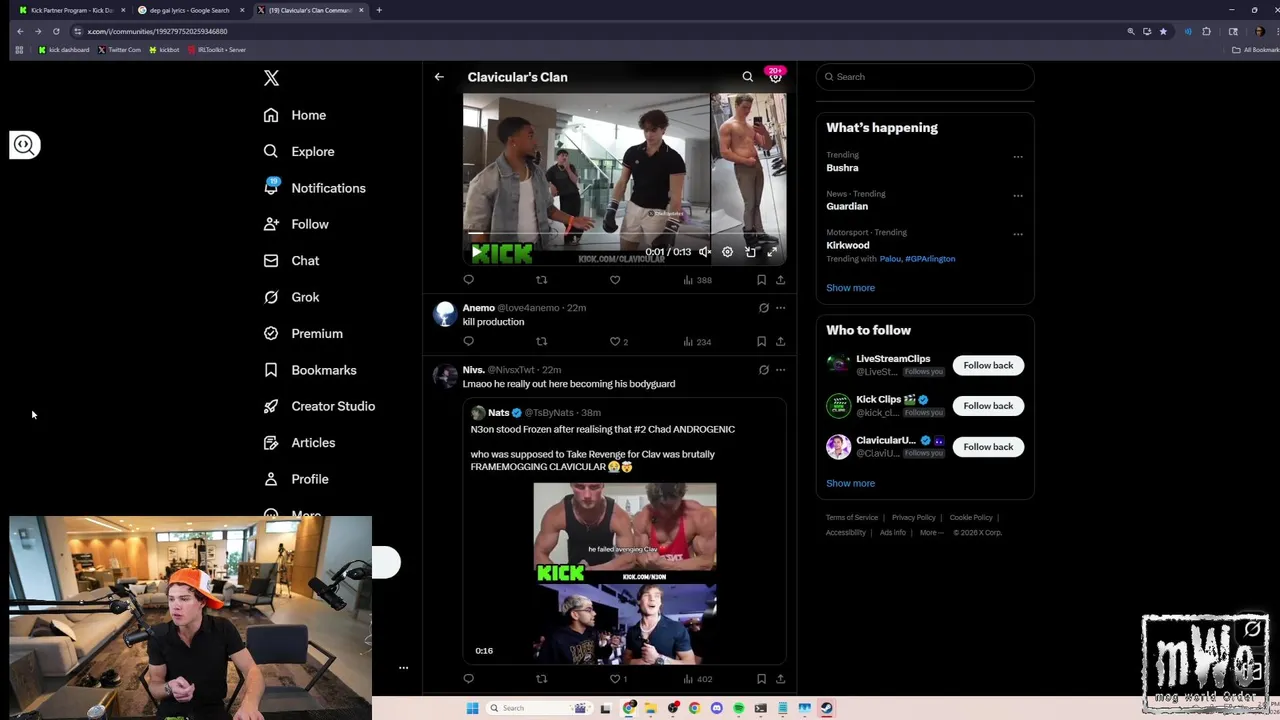Toggle picture-in-picture on top video
The image size is (1280, 720).
tap(750, 252)
